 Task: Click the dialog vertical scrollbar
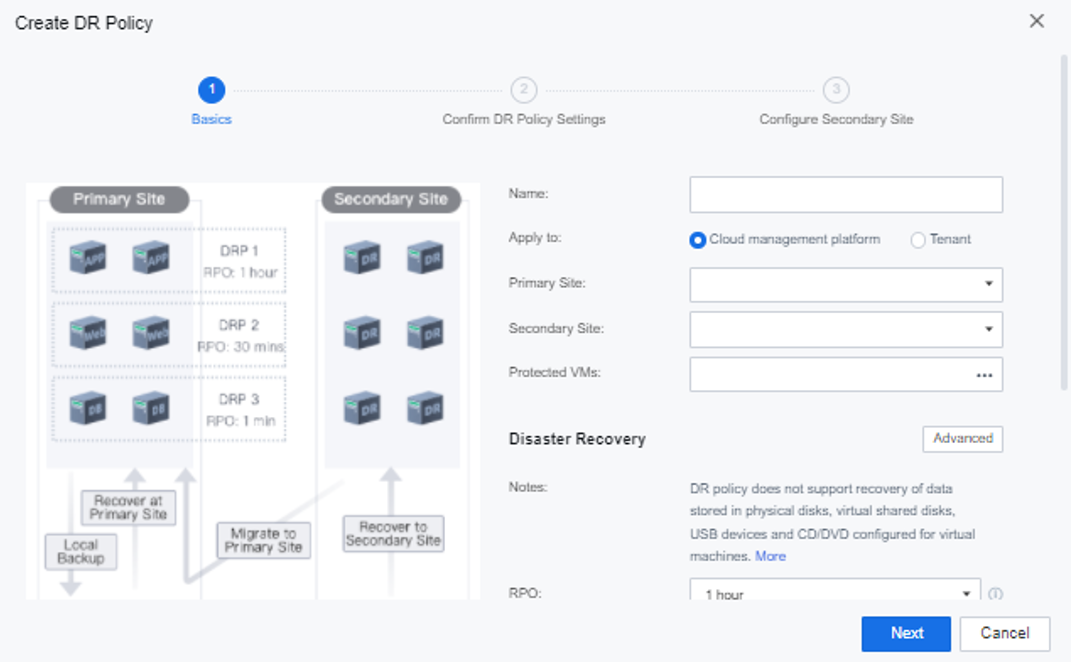tap(1063, 222)
